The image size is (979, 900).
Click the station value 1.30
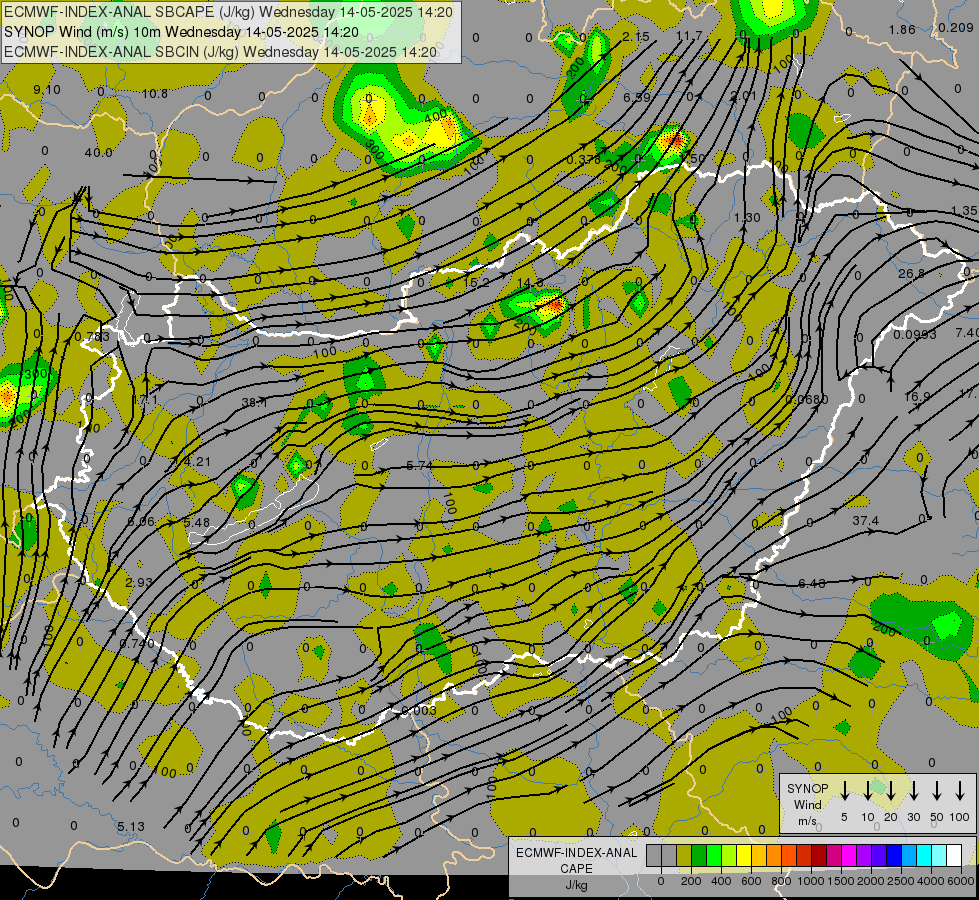click(747, 217)
